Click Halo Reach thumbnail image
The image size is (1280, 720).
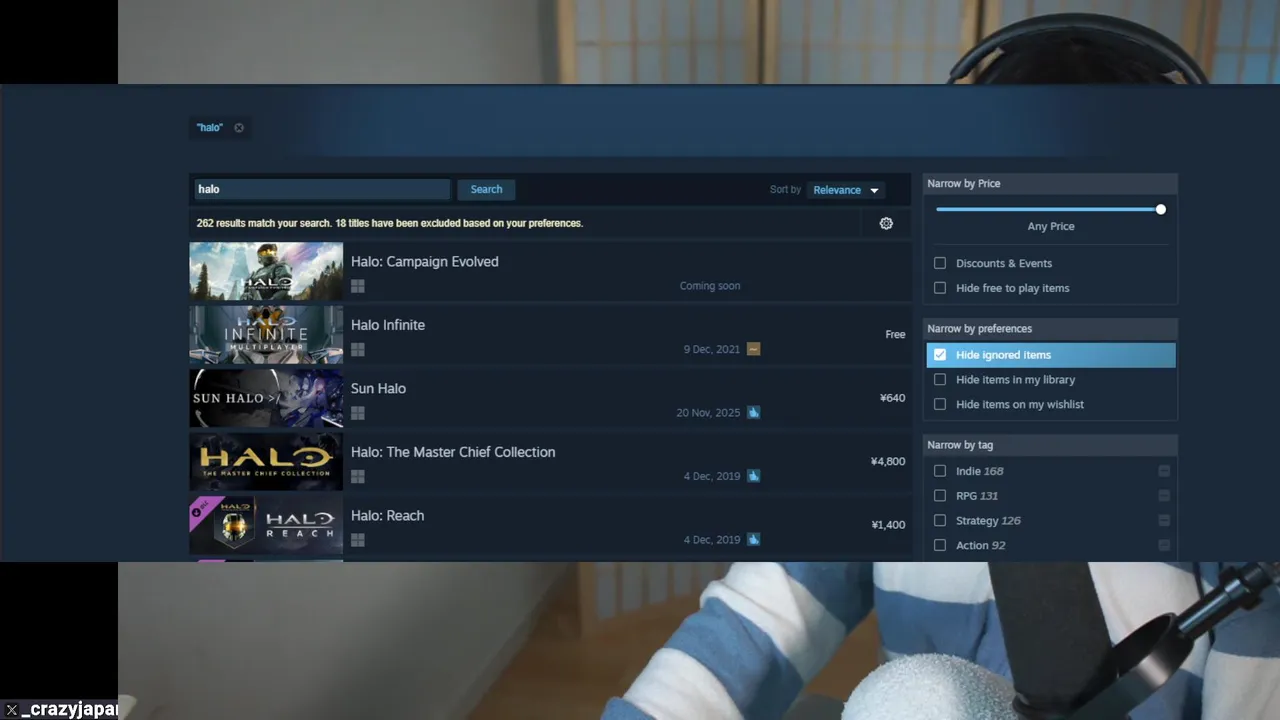266,525
